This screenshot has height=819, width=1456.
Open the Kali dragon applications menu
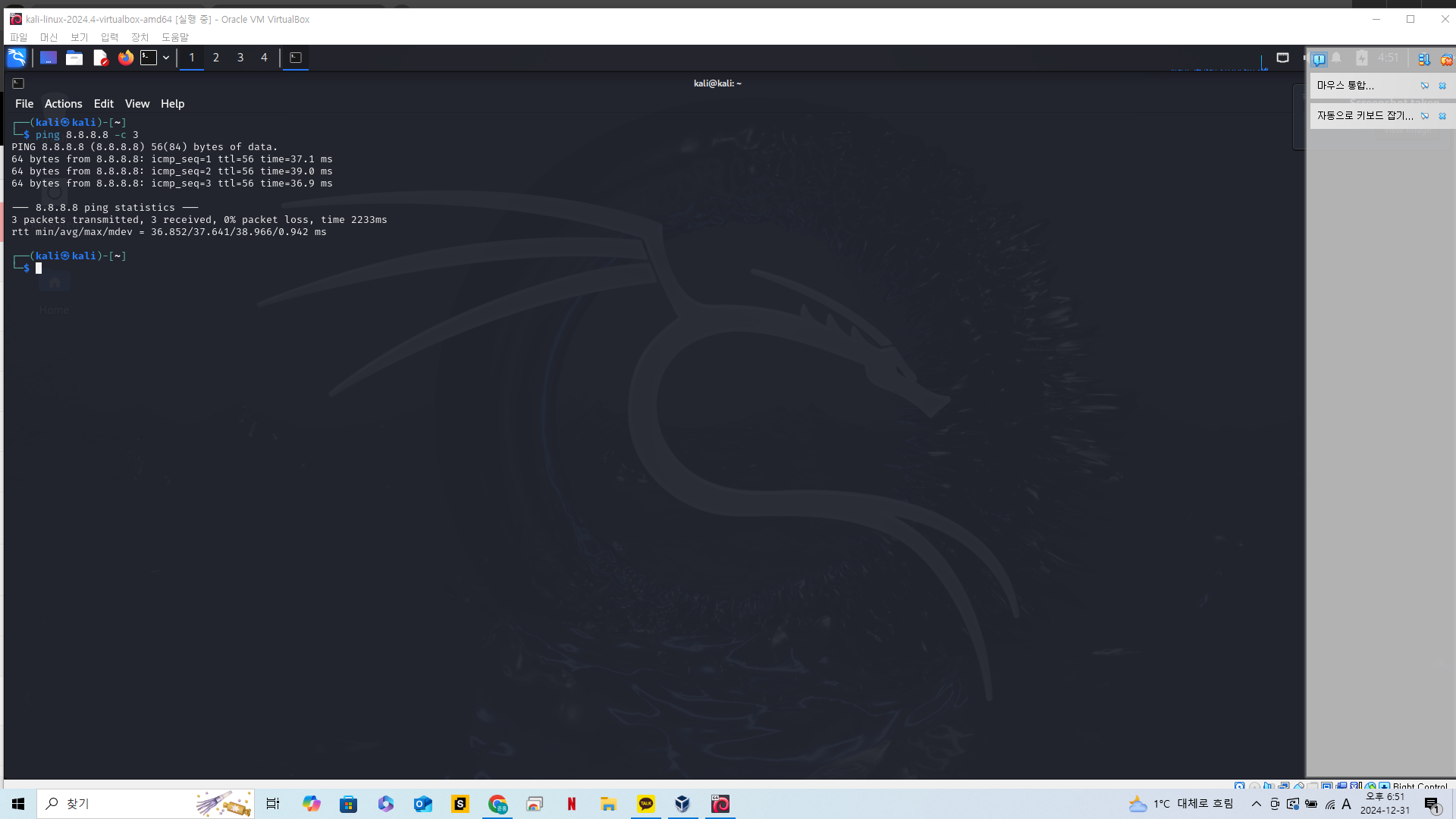(17, 58)
